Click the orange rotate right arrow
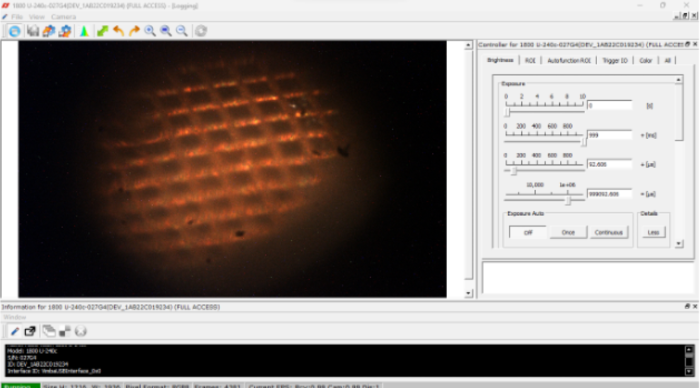Screen dimensions: 700x388 click(x=134, y=31)
